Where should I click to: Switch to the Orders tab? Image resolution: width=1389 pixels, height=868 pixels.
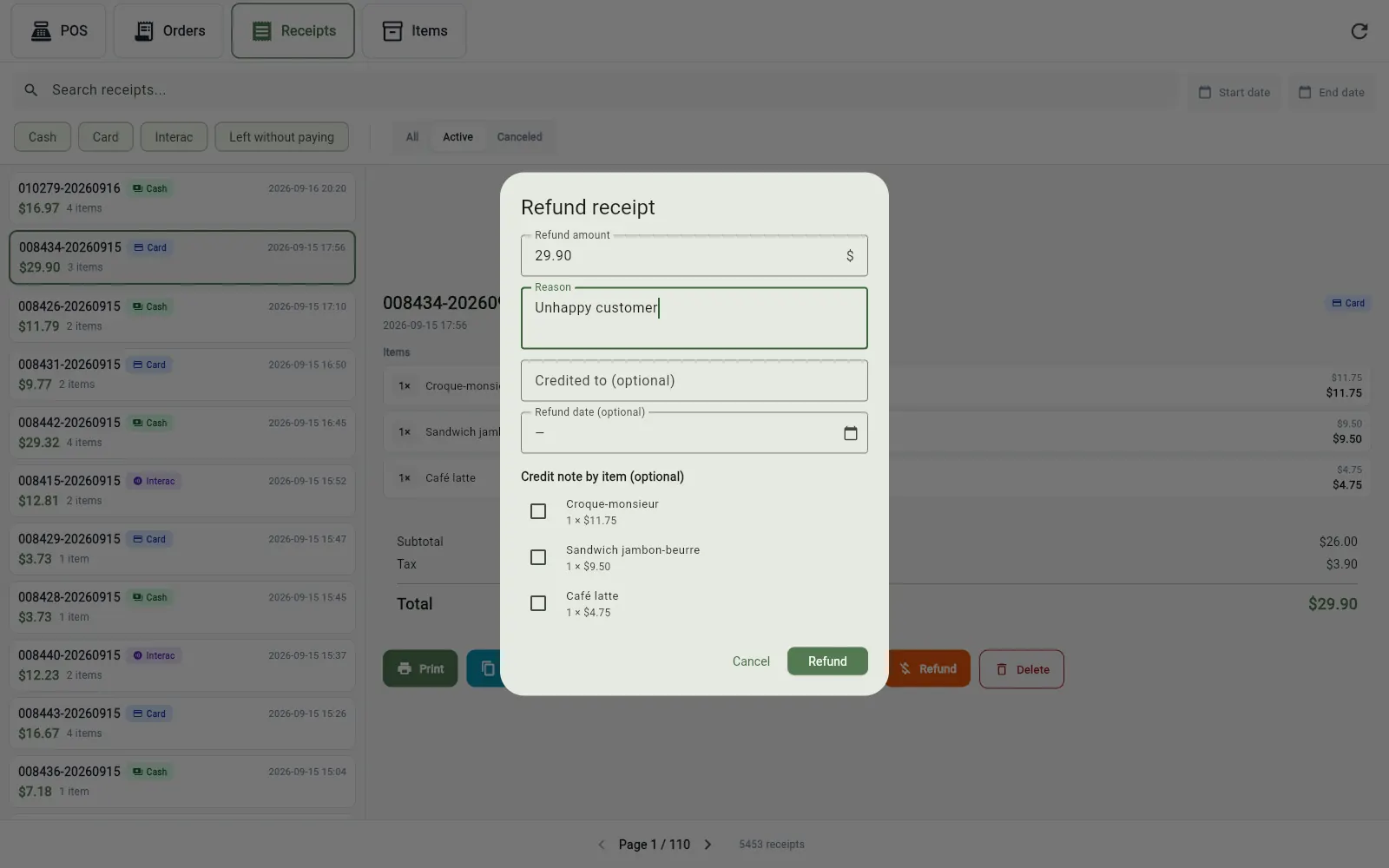[x=168, y=31]
